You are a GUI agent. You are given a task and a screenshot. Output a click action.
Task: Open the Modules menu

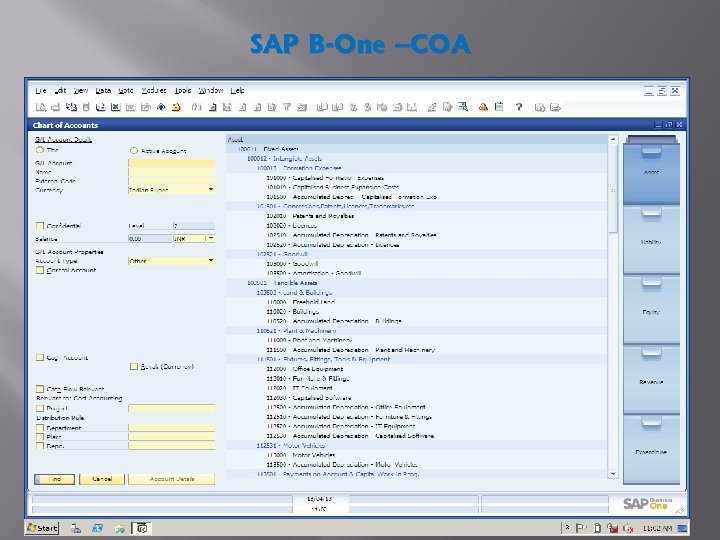point(154,90)
